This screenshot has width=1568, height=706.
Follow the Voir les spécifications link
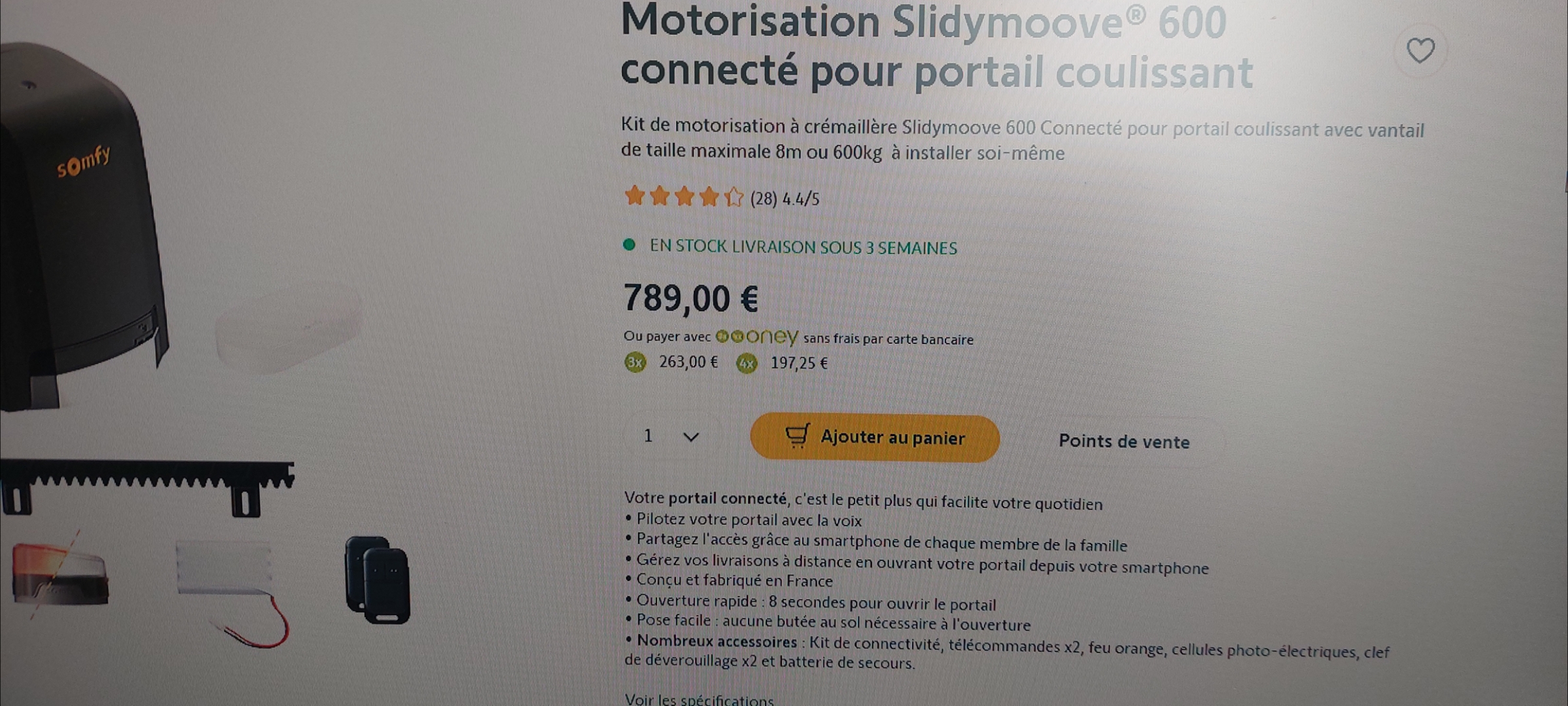coord(699,699)
